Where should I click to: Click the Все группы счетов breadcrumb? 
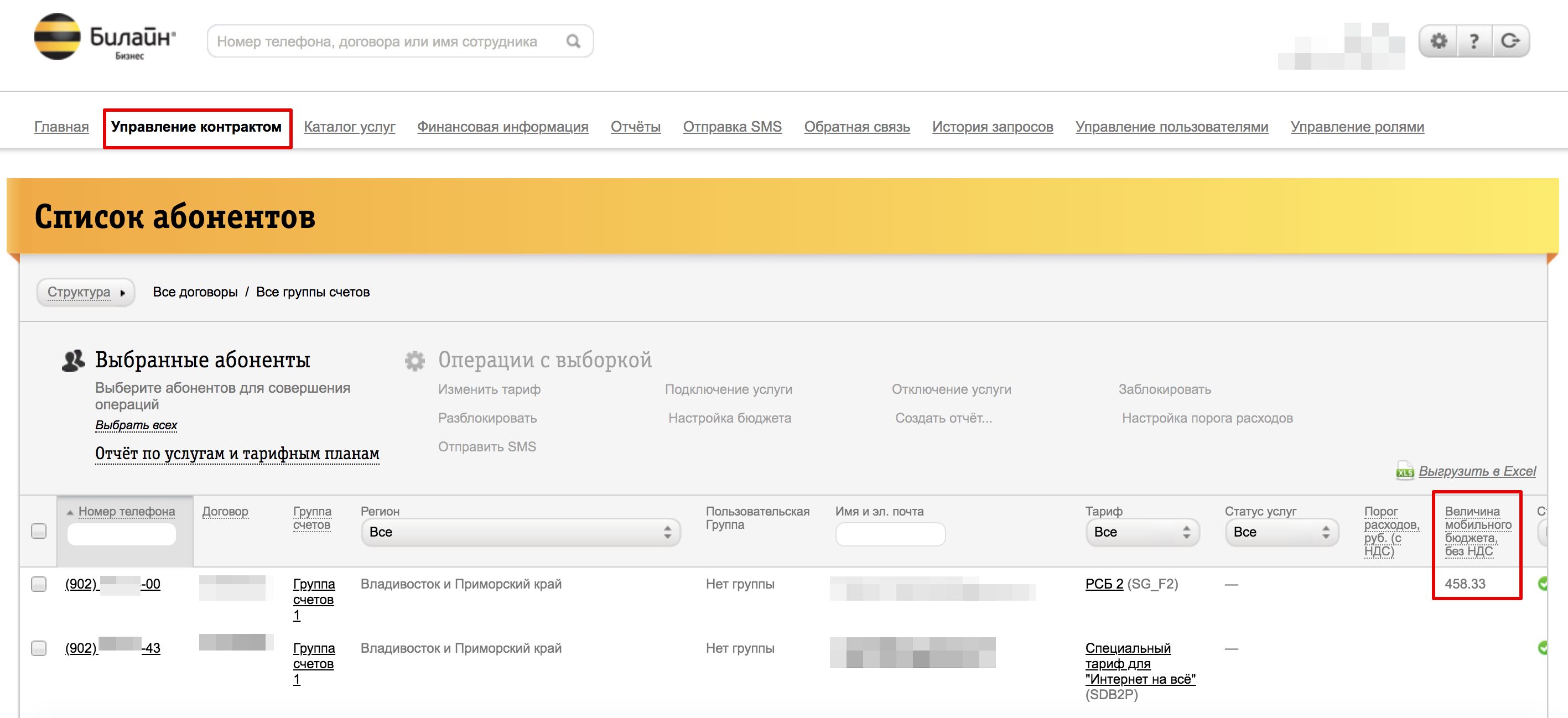313,292
